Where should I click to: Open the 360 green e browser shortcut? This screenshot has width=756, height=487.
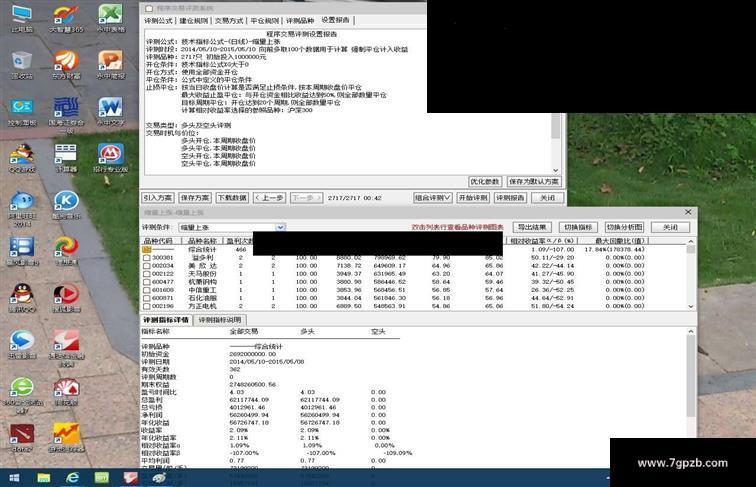pos(22,394)
